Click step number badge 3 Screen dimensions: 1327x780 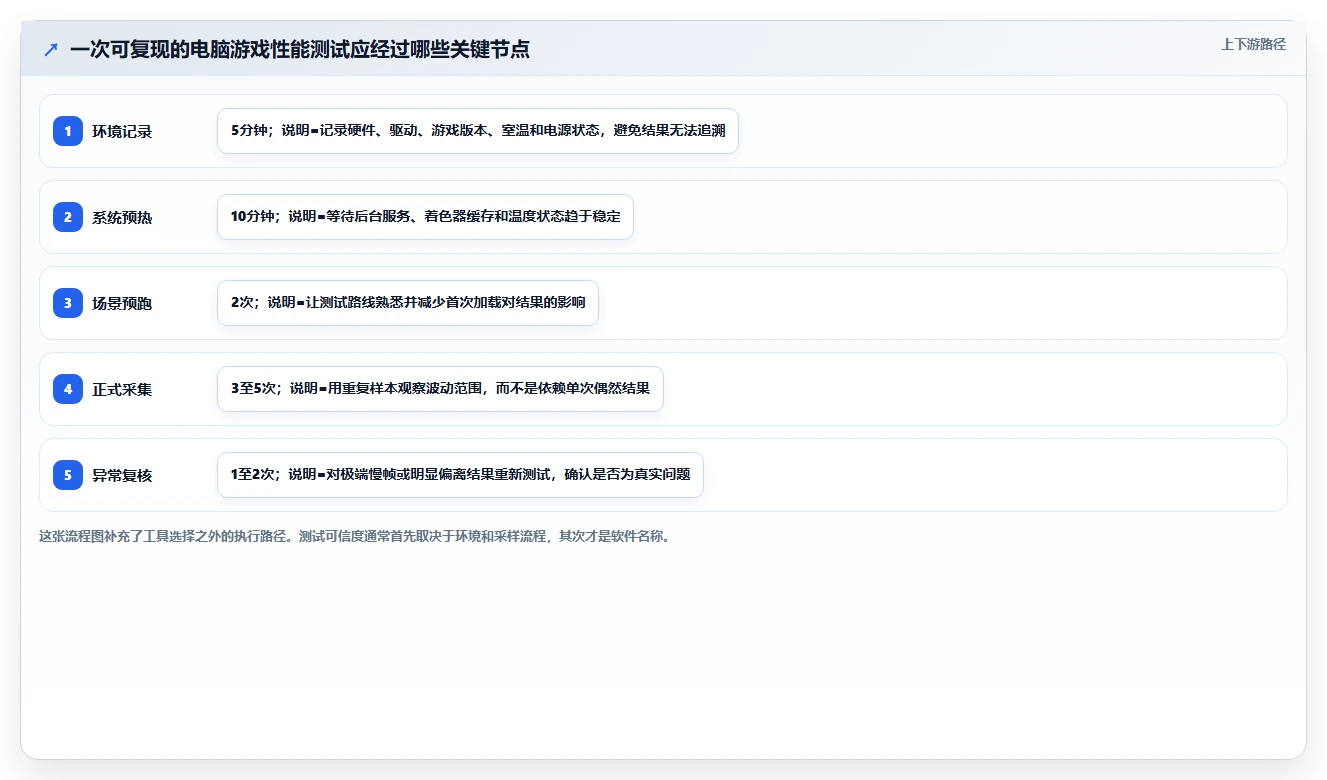pos(68,303)
